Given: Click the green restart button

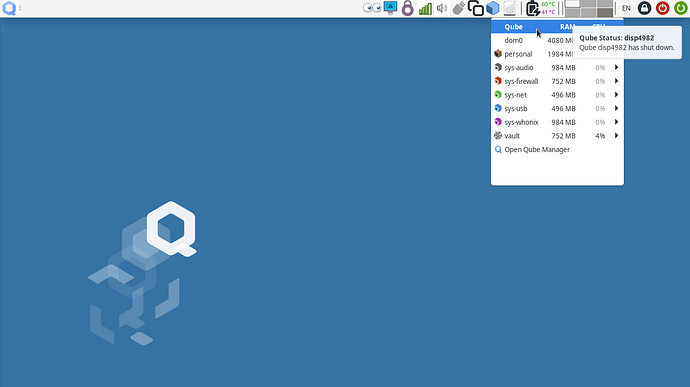Looking at the screenshot, I should click(681, 8).
